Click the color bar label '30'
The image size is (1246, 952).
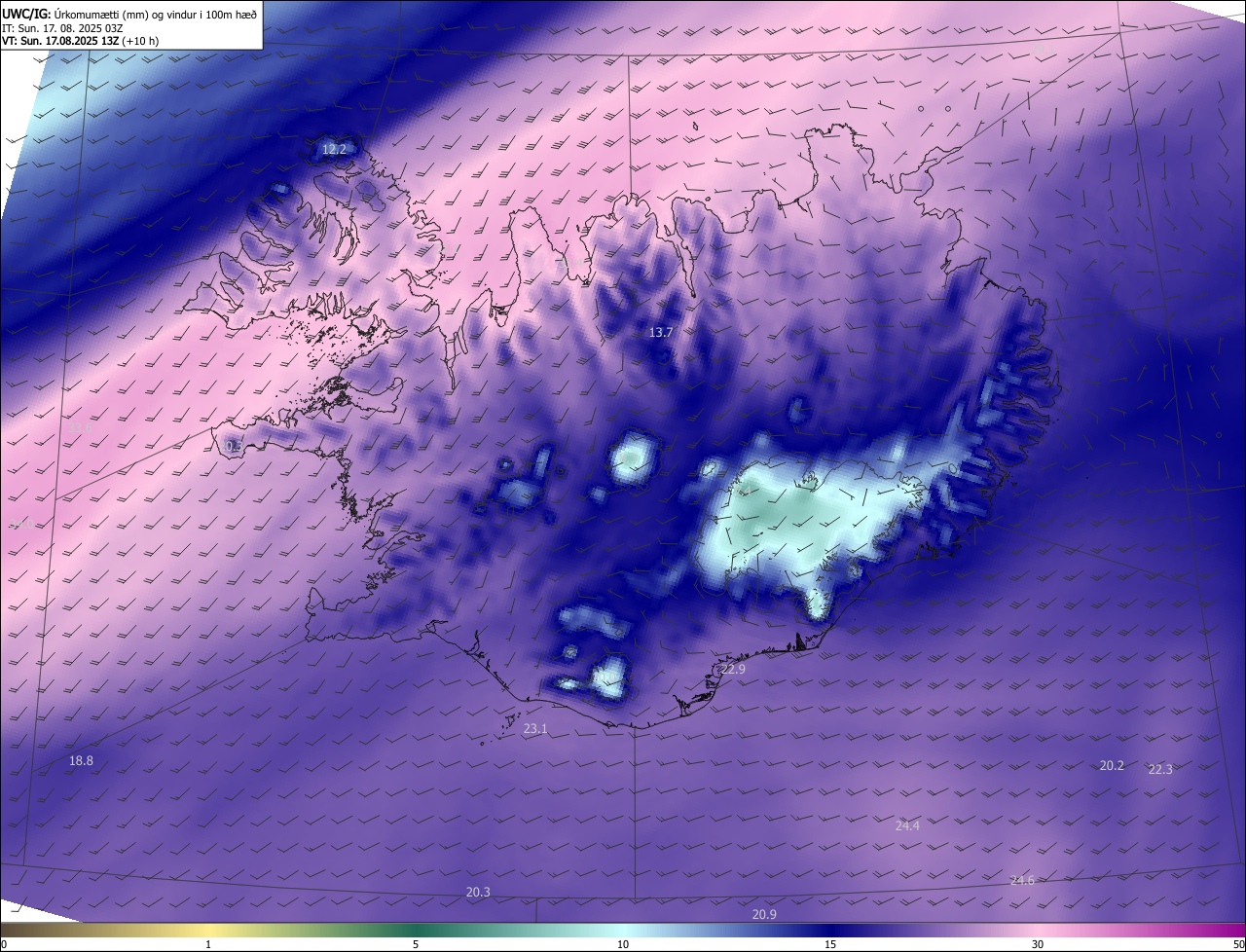pos(1038,944)
